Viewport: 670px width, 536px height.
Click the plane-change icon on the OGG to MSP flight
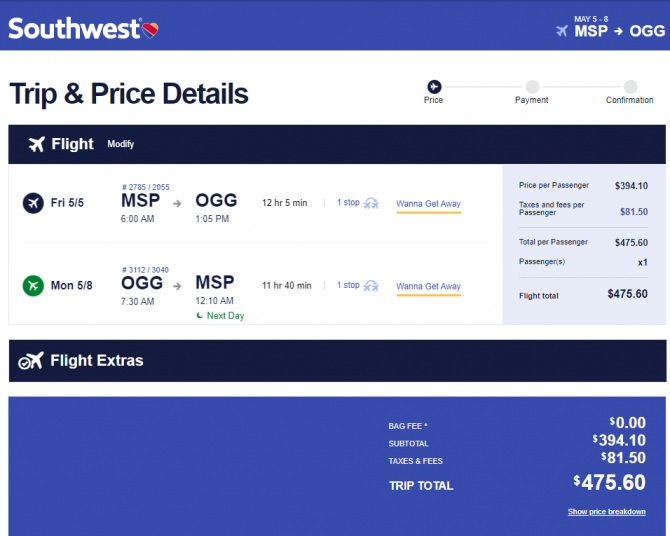371,286
